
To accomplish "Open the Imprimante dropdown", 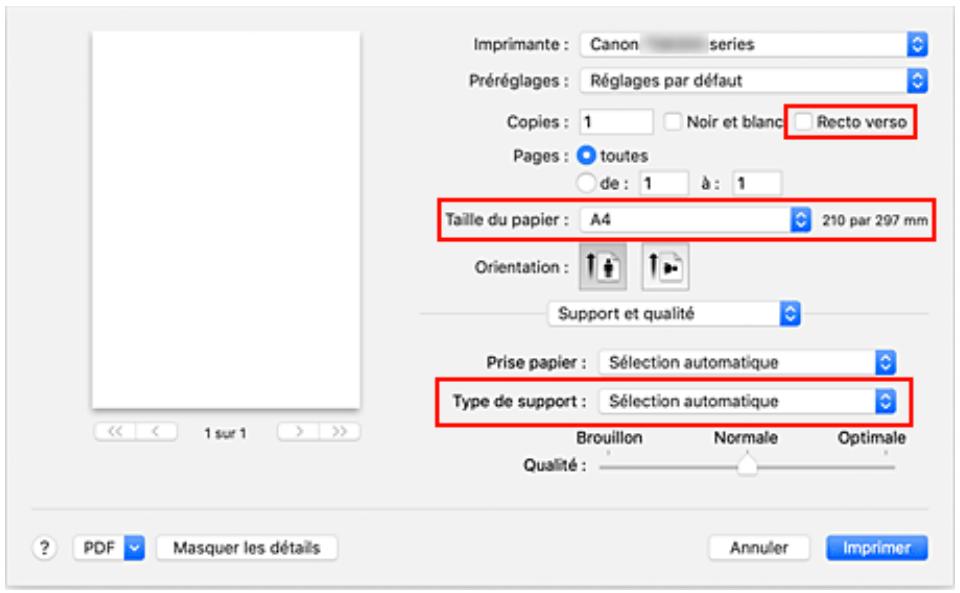I will [753, 44].
